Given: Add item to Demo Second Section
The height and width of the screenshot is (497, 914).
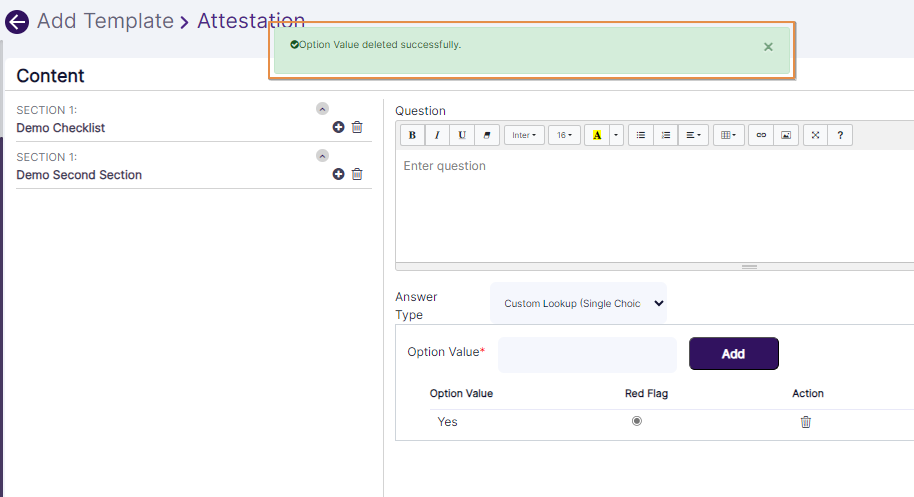Looking at the screenshot, I should (x=338, y=174).
